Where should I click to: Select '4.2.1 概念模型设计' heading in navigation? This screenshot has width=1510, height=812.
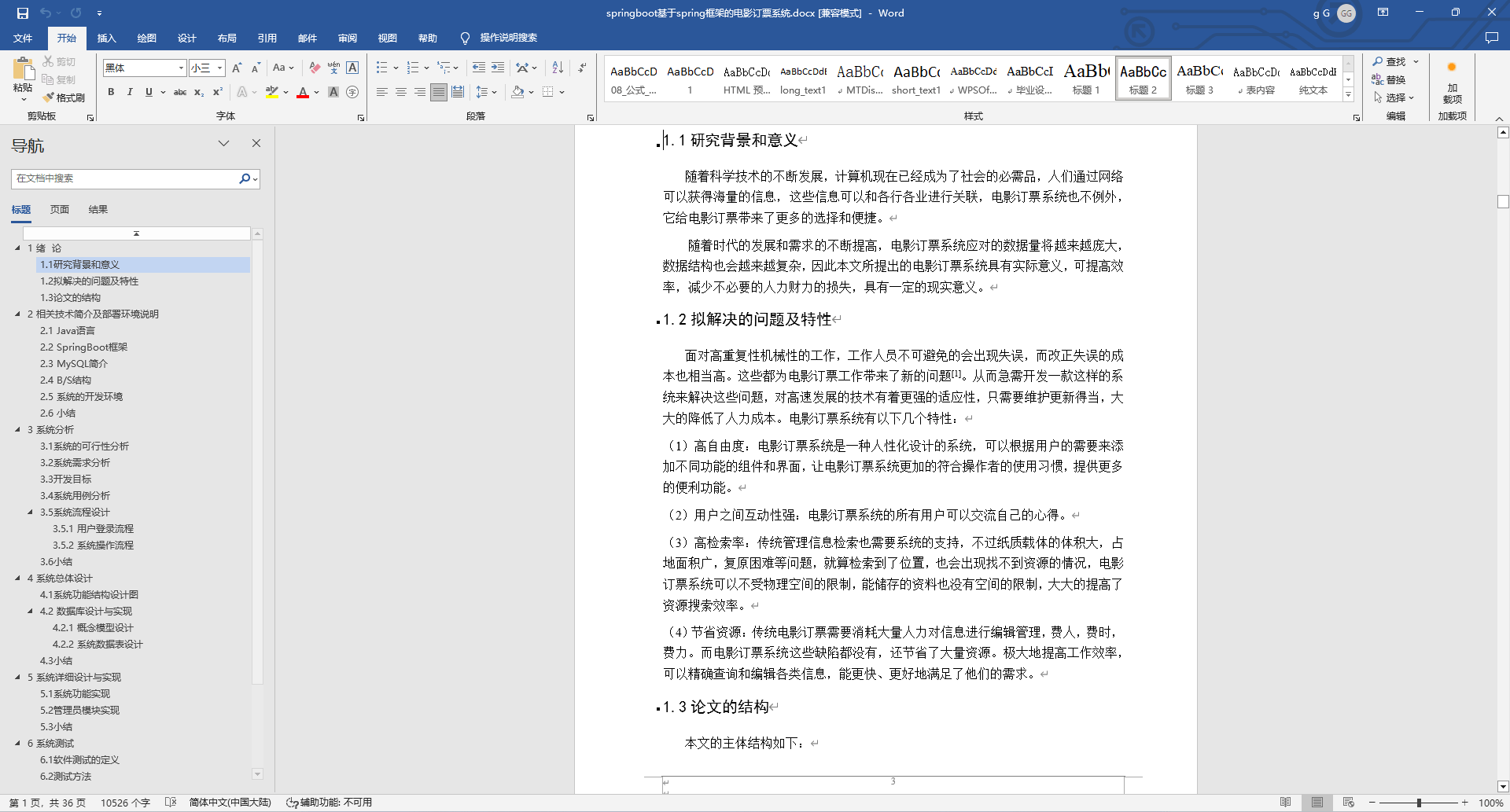93,627
